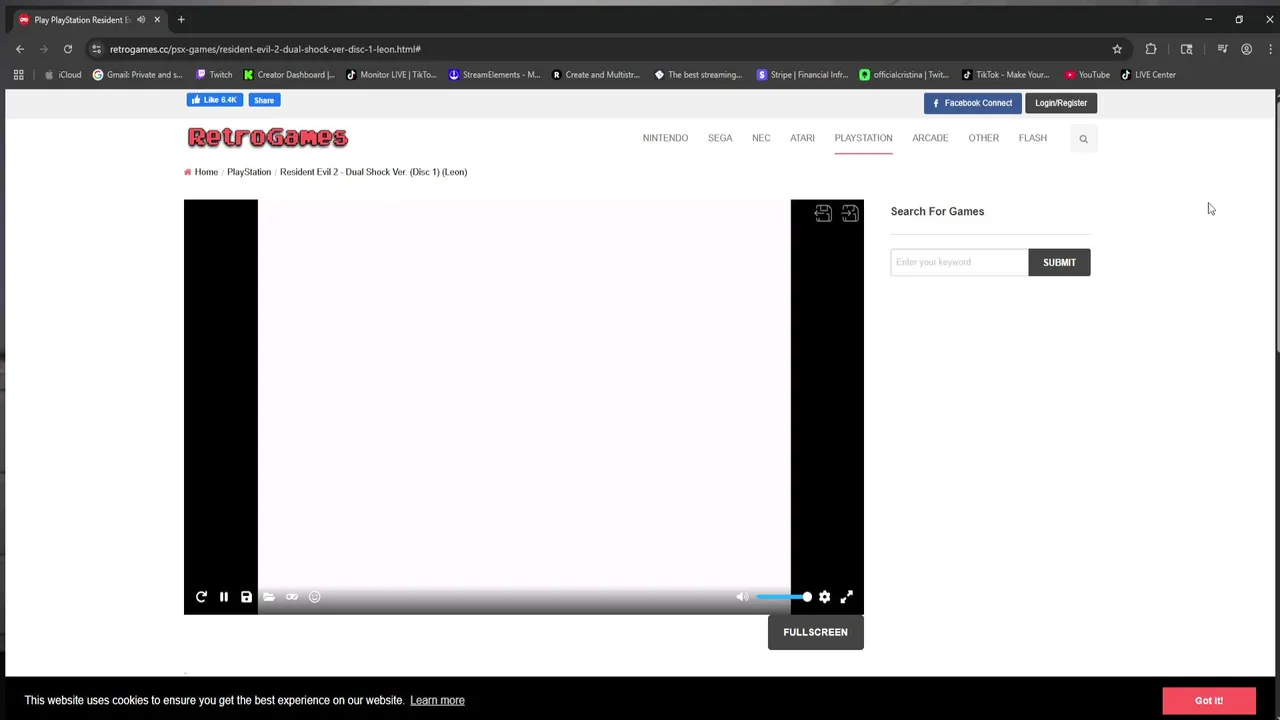1280x720 pixels.
Task: Click the Facebook Like 6.4K button
Action: pyautogui.click(x=215, y=100)
